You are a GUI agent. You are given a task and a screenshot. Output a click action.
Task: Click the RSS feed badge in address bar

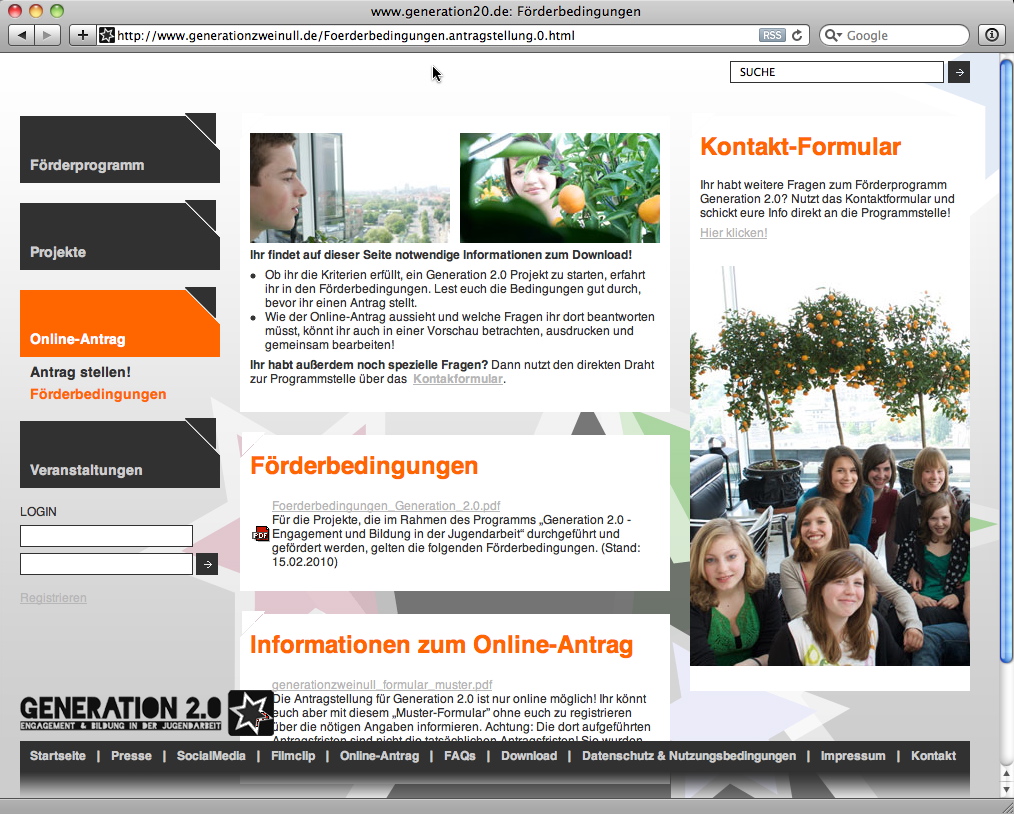tap(771, 35)
